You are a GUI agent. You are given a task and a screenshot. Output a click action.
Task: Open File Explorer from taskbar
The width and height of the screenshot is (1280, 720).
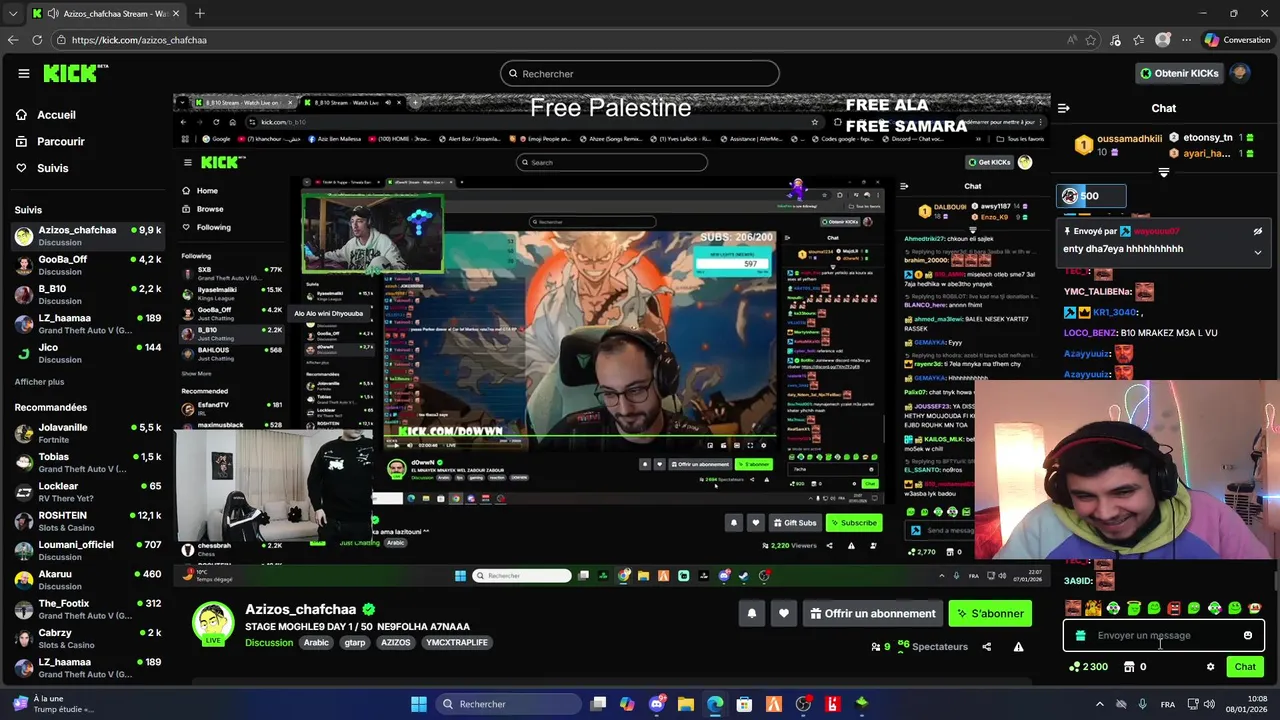(x=686, y=704)
